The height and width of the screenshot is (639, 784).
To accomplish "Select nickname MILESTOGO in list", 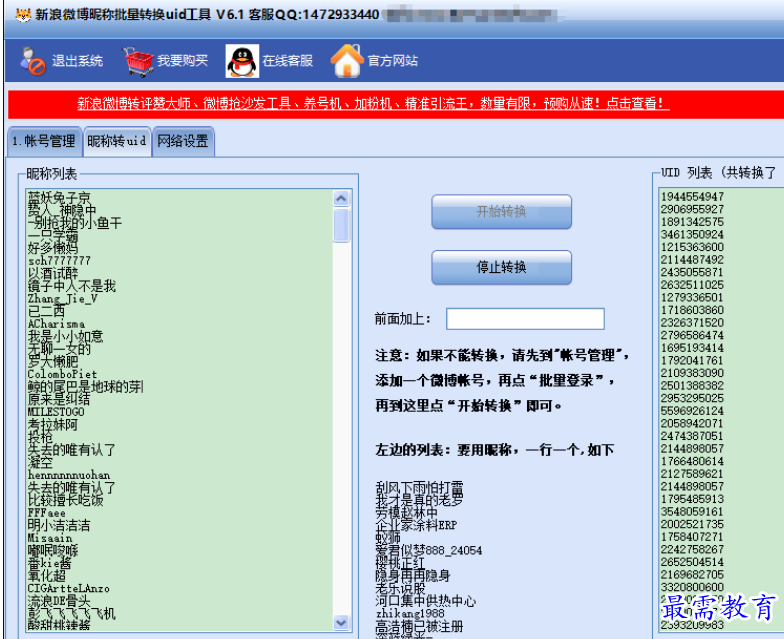I will pyautogui.click(x=56, y=412).
